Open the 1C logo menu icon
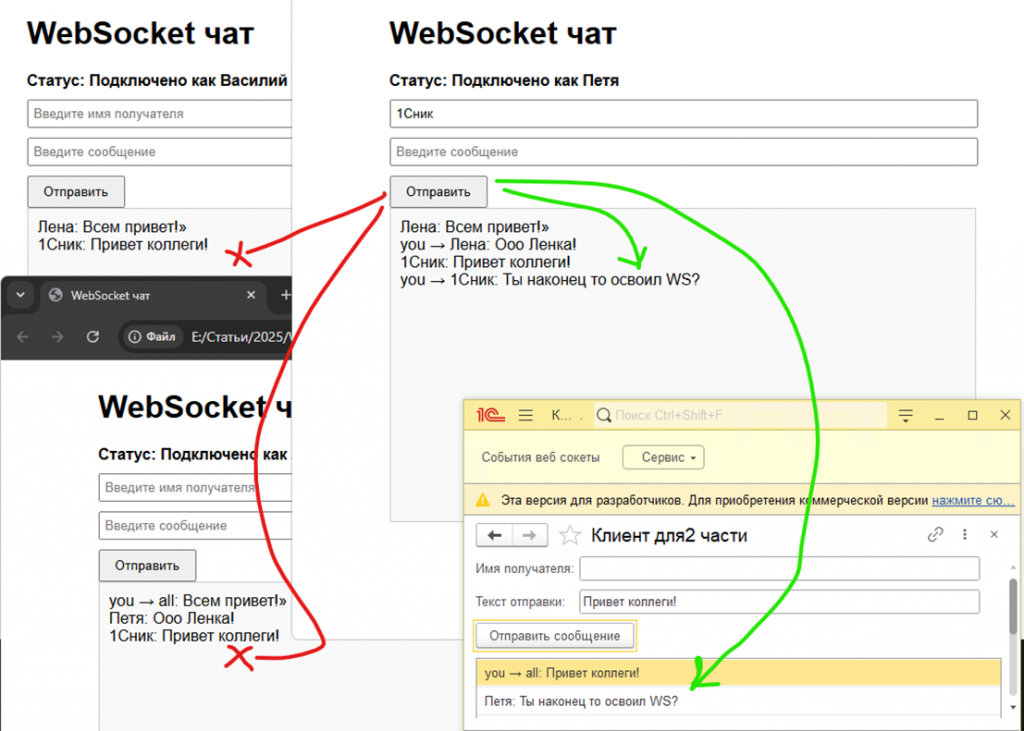The width and height of the screenshot is (1024, 731). [x=490, y=415]
